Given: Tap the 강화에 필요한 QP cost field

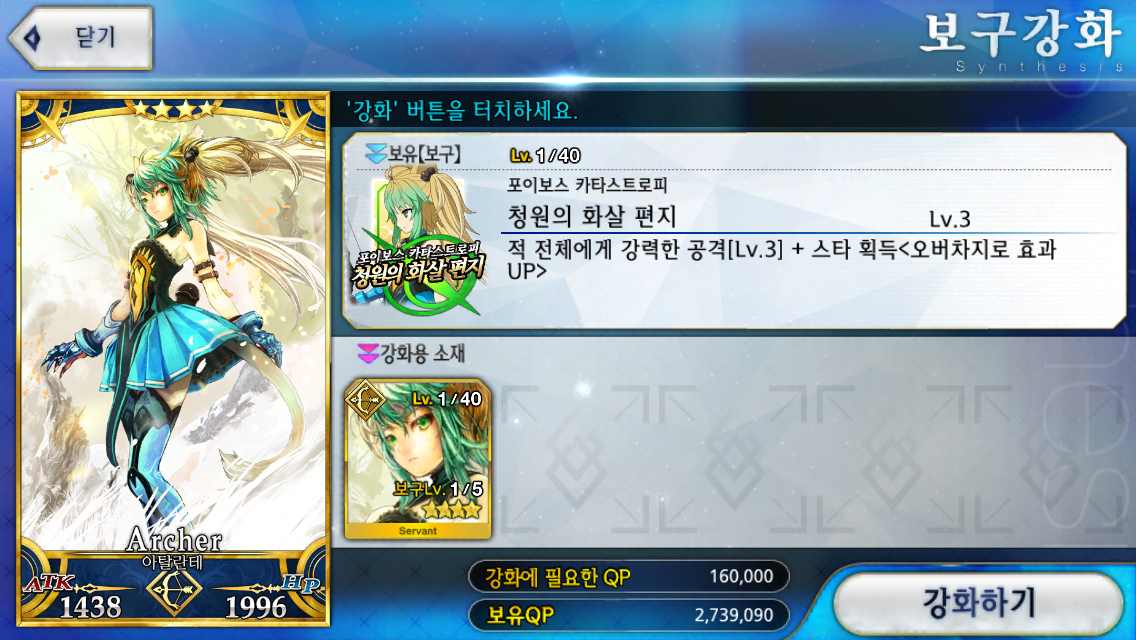Looking at the screenshot, I should pyautogui.click(x=629, y=577).
